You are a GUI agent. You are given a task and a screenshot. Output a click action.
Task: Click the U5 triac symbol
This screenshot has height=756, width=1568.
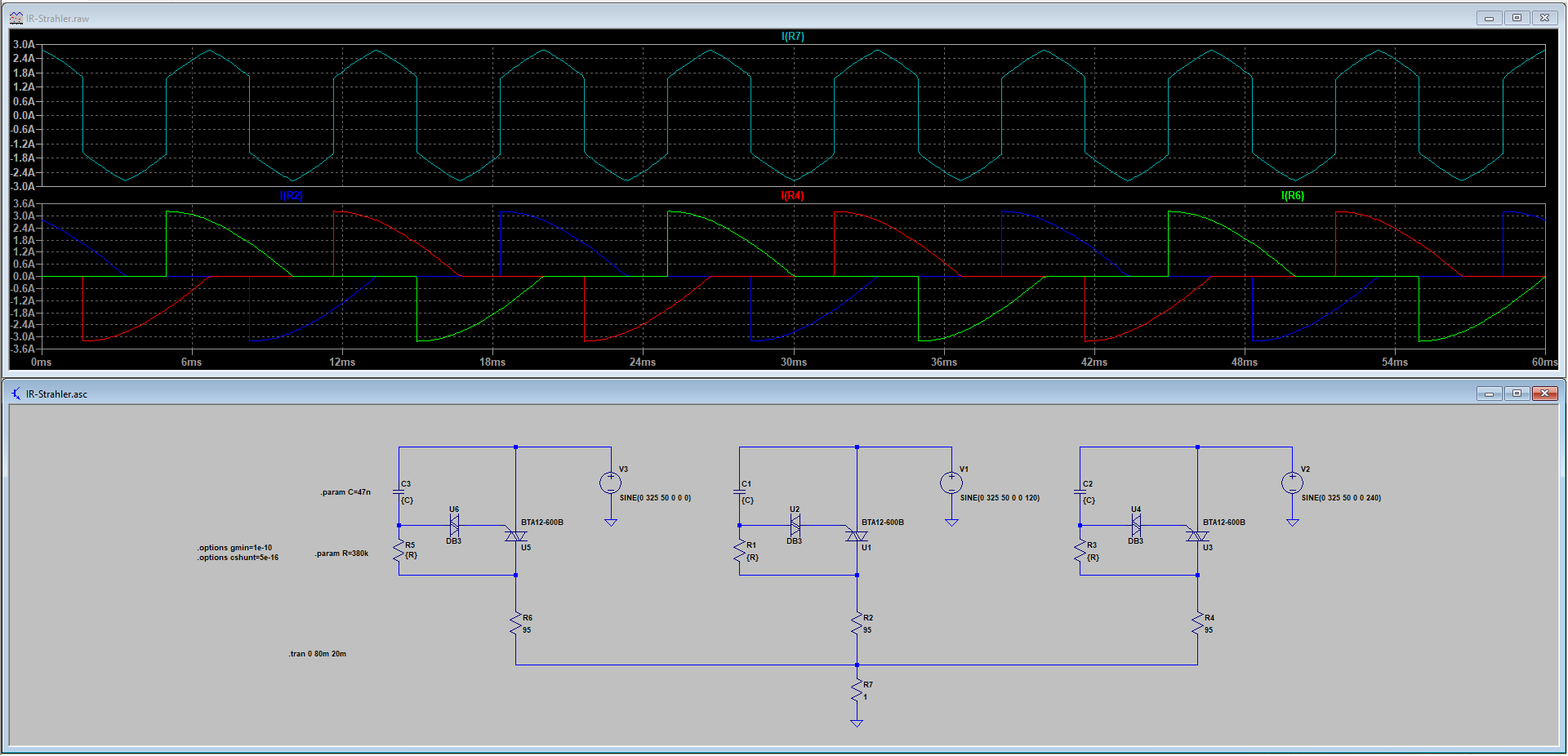click(515, 536)
